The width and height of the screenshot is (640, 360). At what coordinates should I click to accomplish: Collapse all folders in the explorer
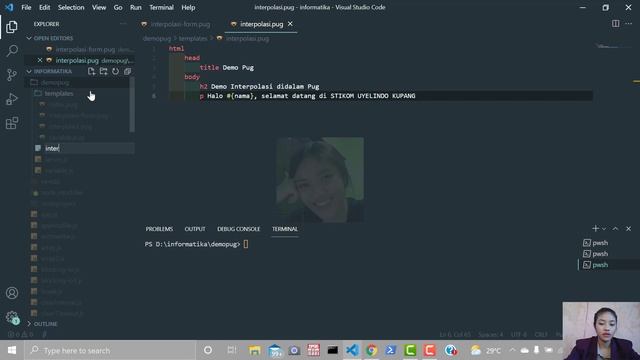coord(127,71)
